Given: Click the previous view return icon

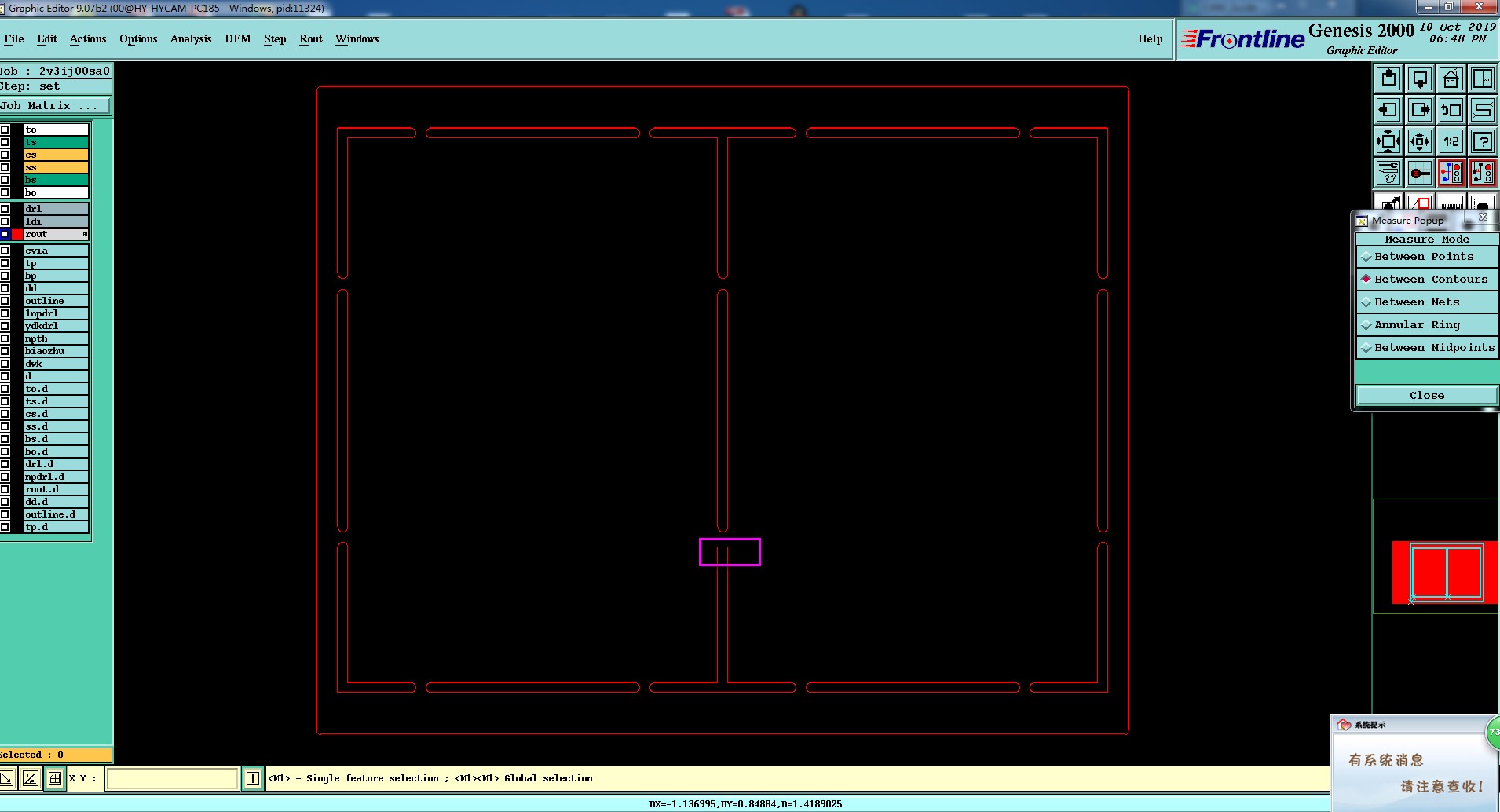Looking at the screenshot, I should pos(1451,110).
